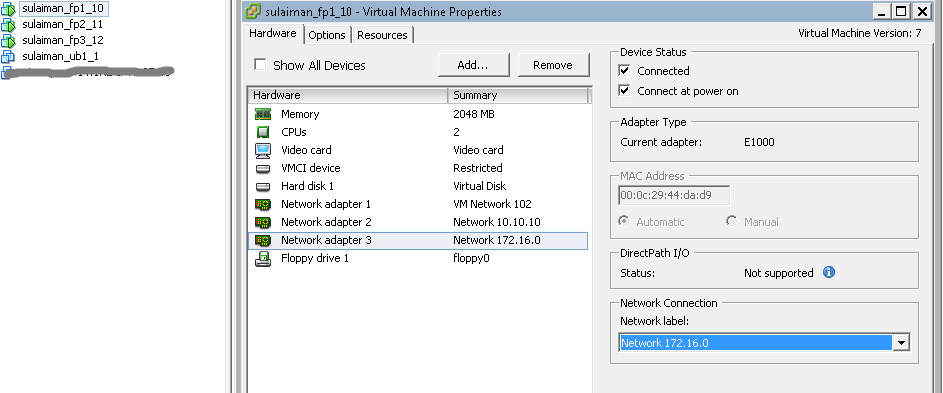Viewport: 943px width, 393px height.
Task: Click the DirectPath I/O info icon
Action: pyautogui.click(x=829, y=273)
